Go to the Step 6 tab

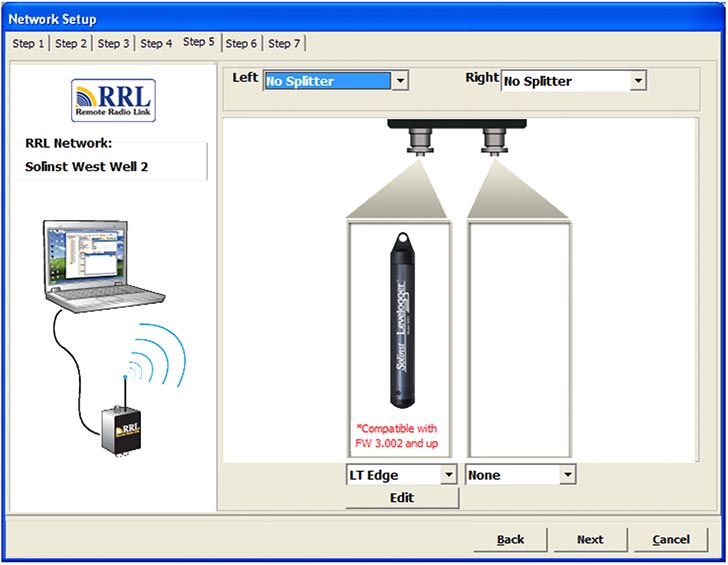click(x=241, y=43)
